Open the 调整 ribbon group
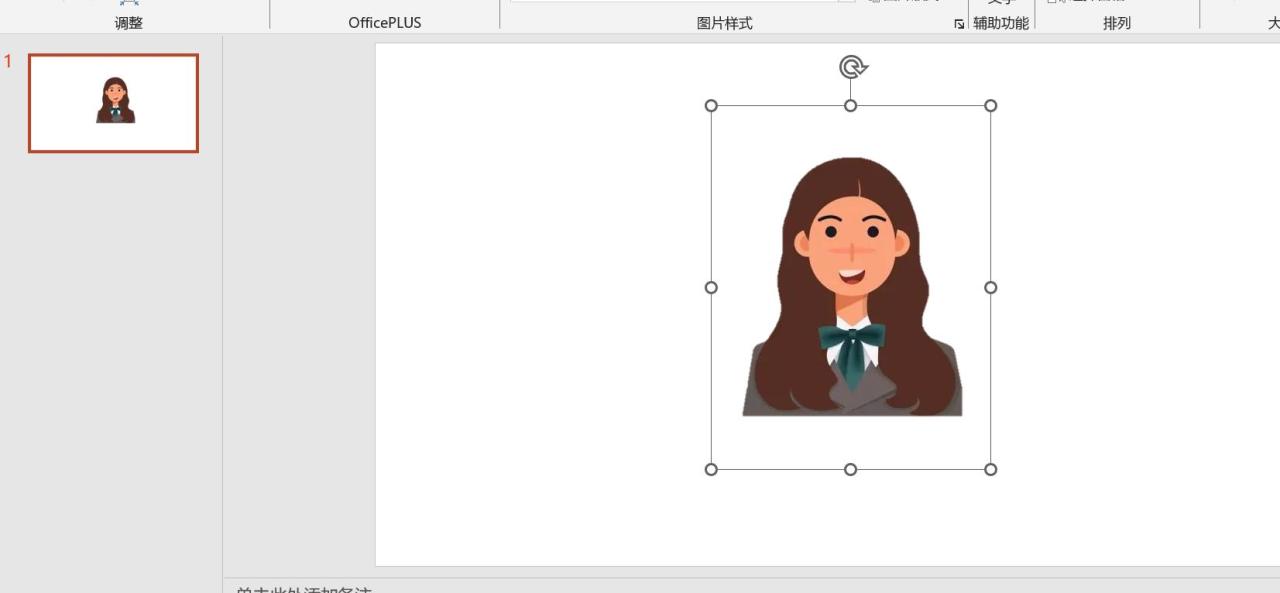 [128, 21]
